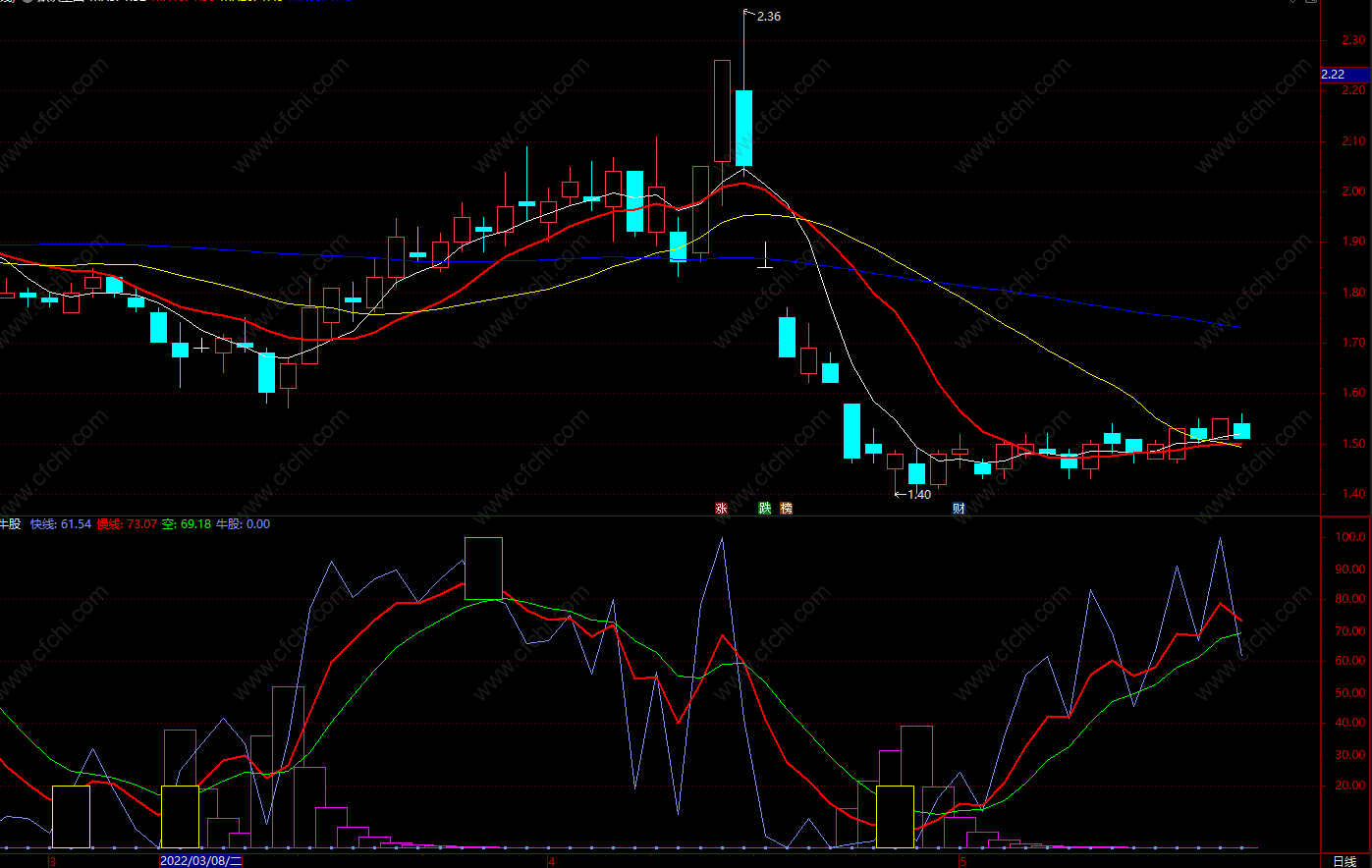Click the 牛股: 0.00 indicator value
This screenshot has width=1372, height=868.
pyautogui.click(x=243, y=524)
